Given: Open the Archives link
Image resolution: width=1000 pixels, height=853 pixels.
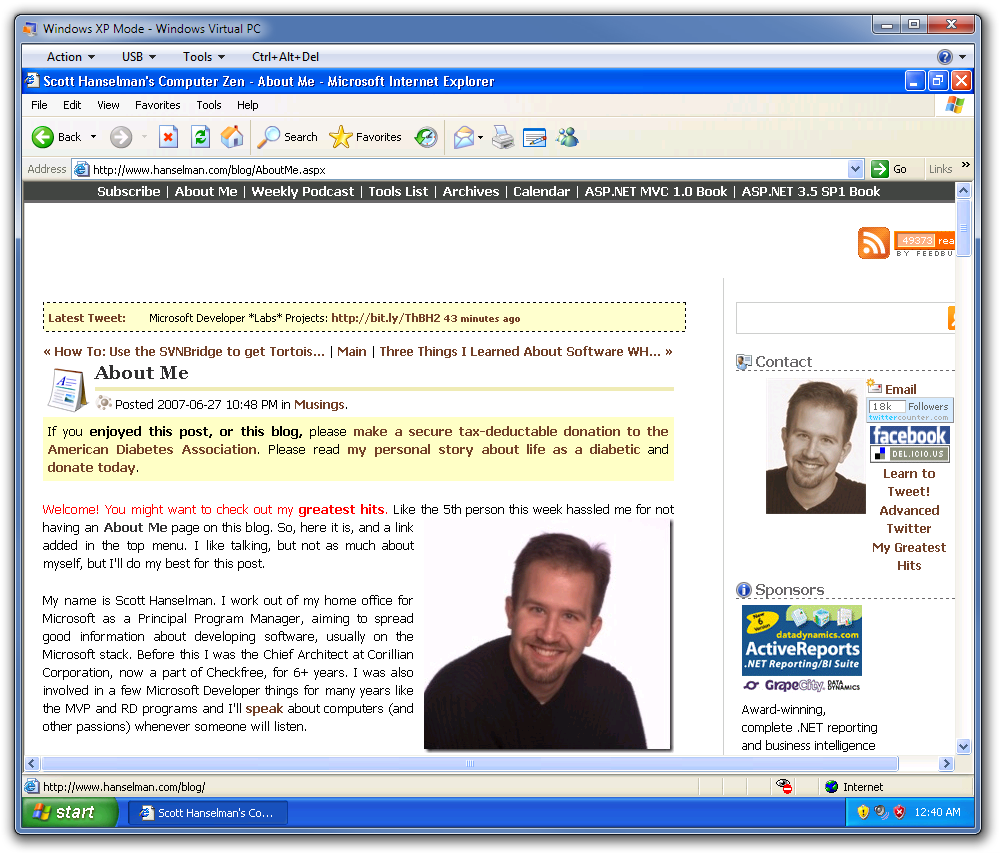Looking at the screenshot, I should pyautogui.click(x=471, y=191).
